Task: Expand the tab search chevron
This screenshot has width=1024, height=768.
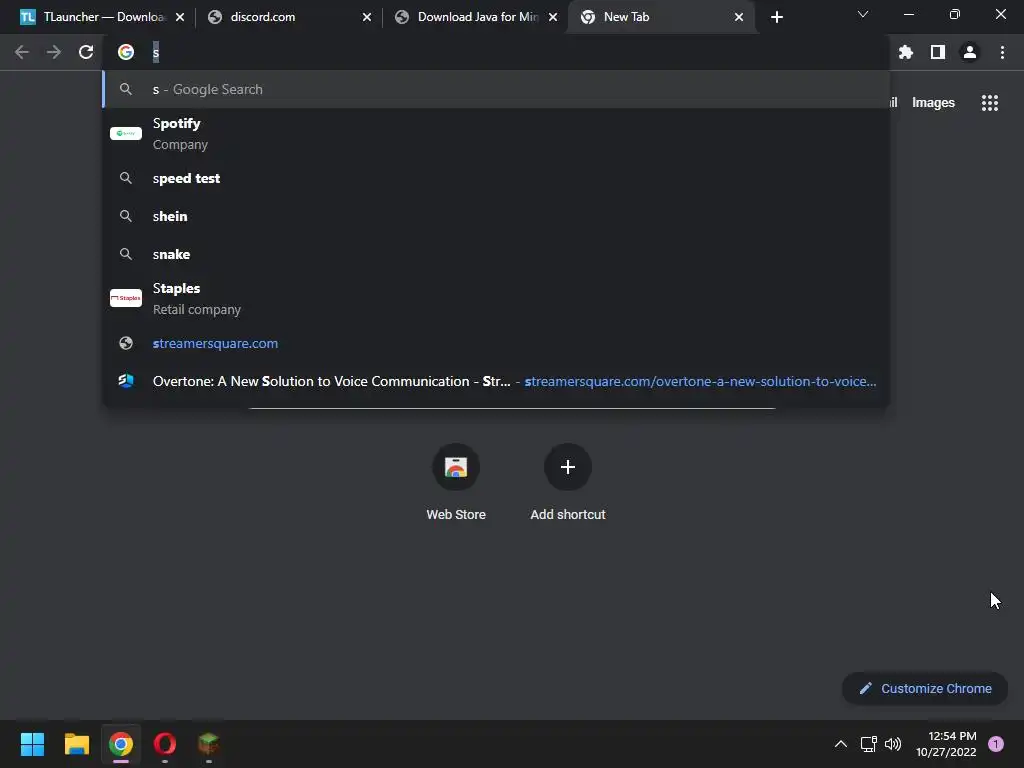Action: tap(863, 14)
